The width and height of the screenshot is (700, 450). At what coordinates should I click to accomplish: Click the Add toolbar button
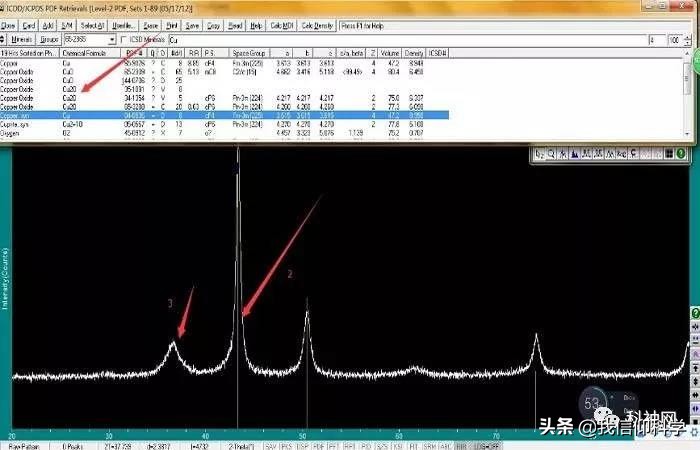point(48,26)
